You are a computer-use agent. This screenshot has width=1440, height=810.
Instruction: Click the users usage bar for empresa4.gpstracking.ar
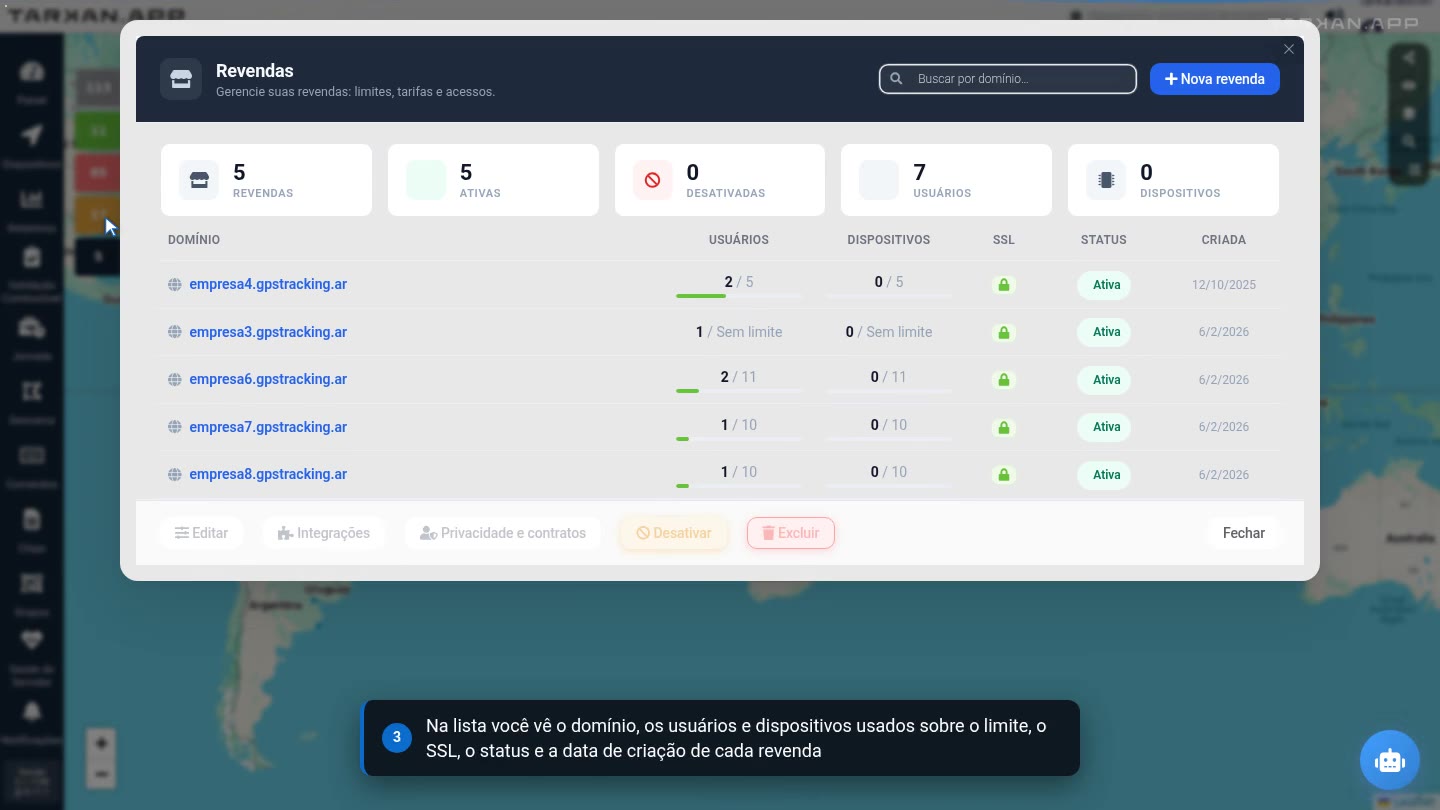(739, 296)
